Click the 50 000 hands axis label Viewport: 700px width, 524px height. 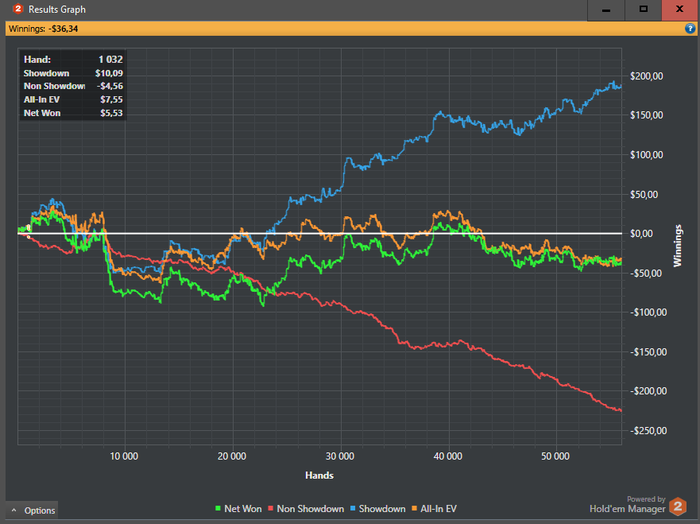(555, 456)
